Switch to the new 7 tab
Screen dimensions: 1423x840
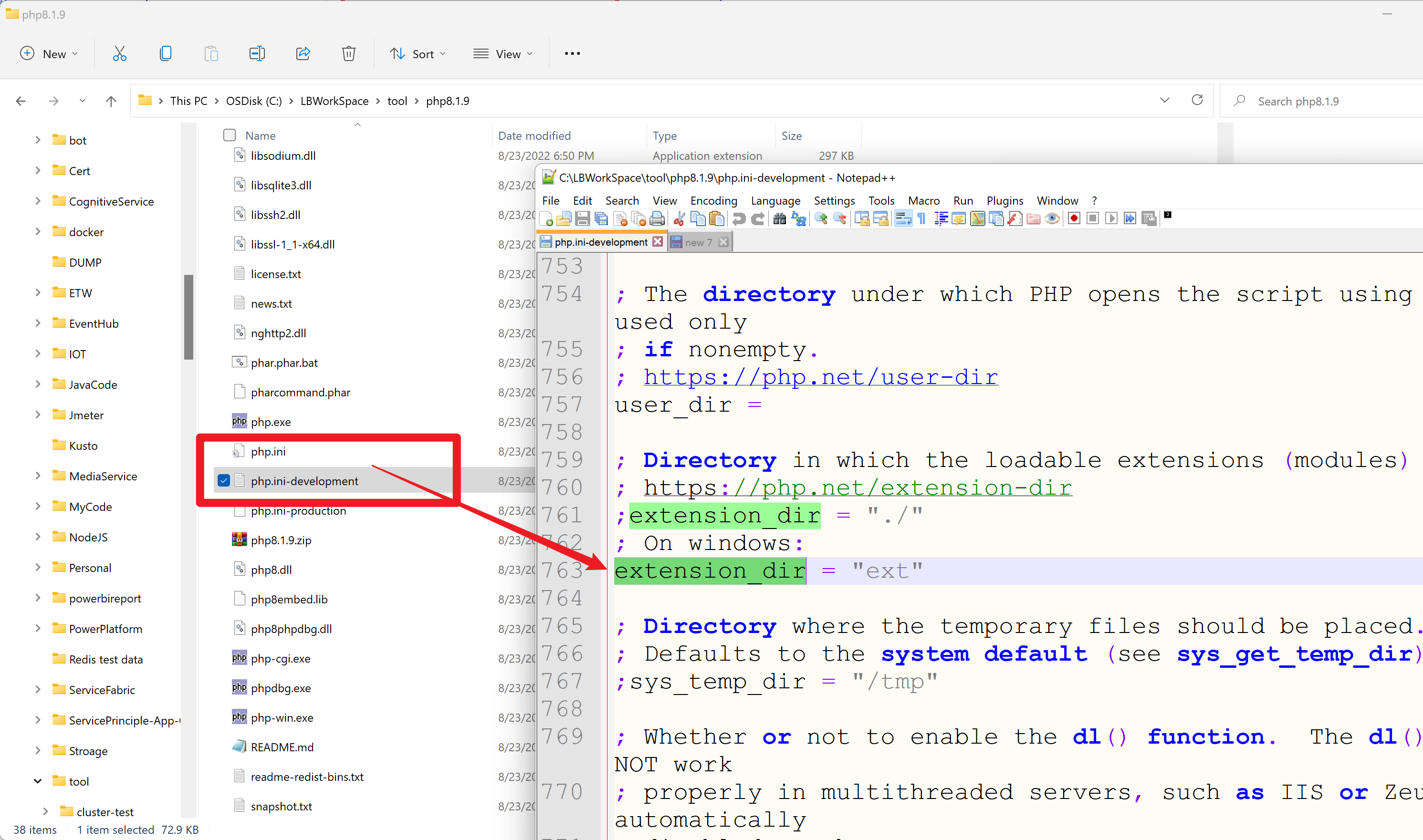point(698,242)
